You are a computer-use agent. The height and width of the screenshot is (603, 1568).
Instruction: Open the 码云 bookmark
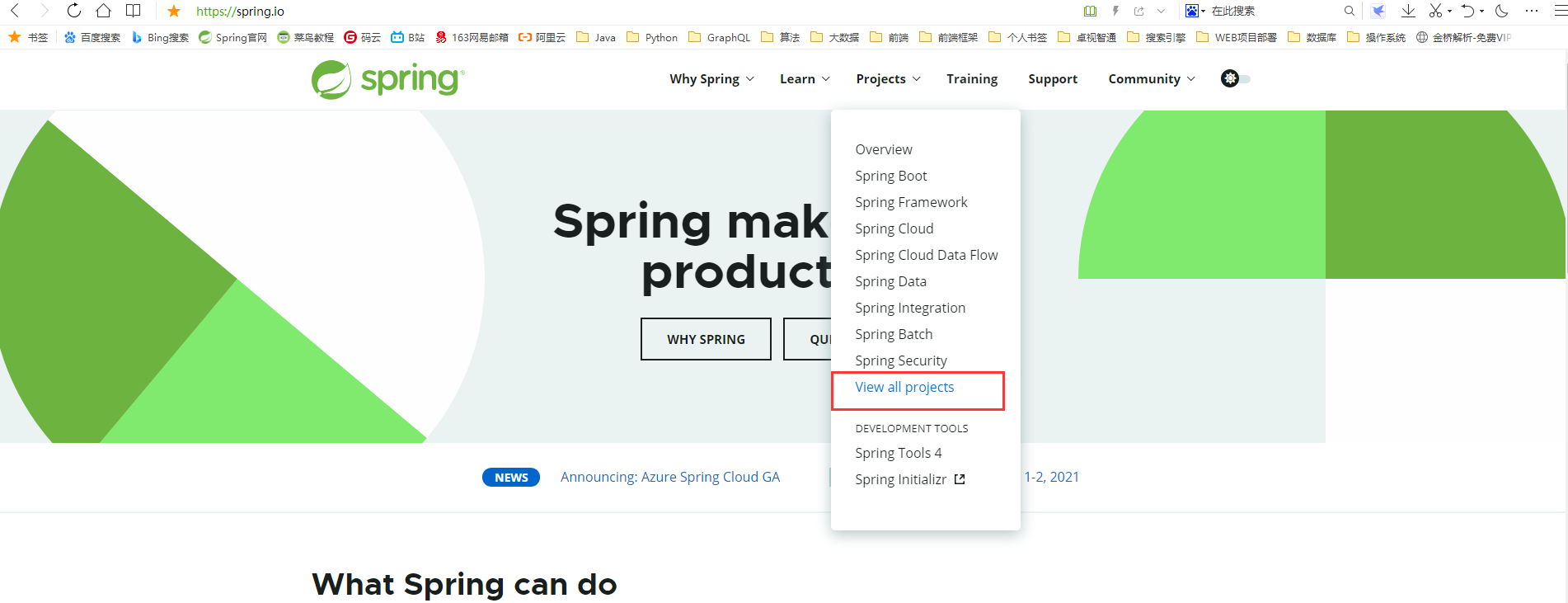click(362, 37)
